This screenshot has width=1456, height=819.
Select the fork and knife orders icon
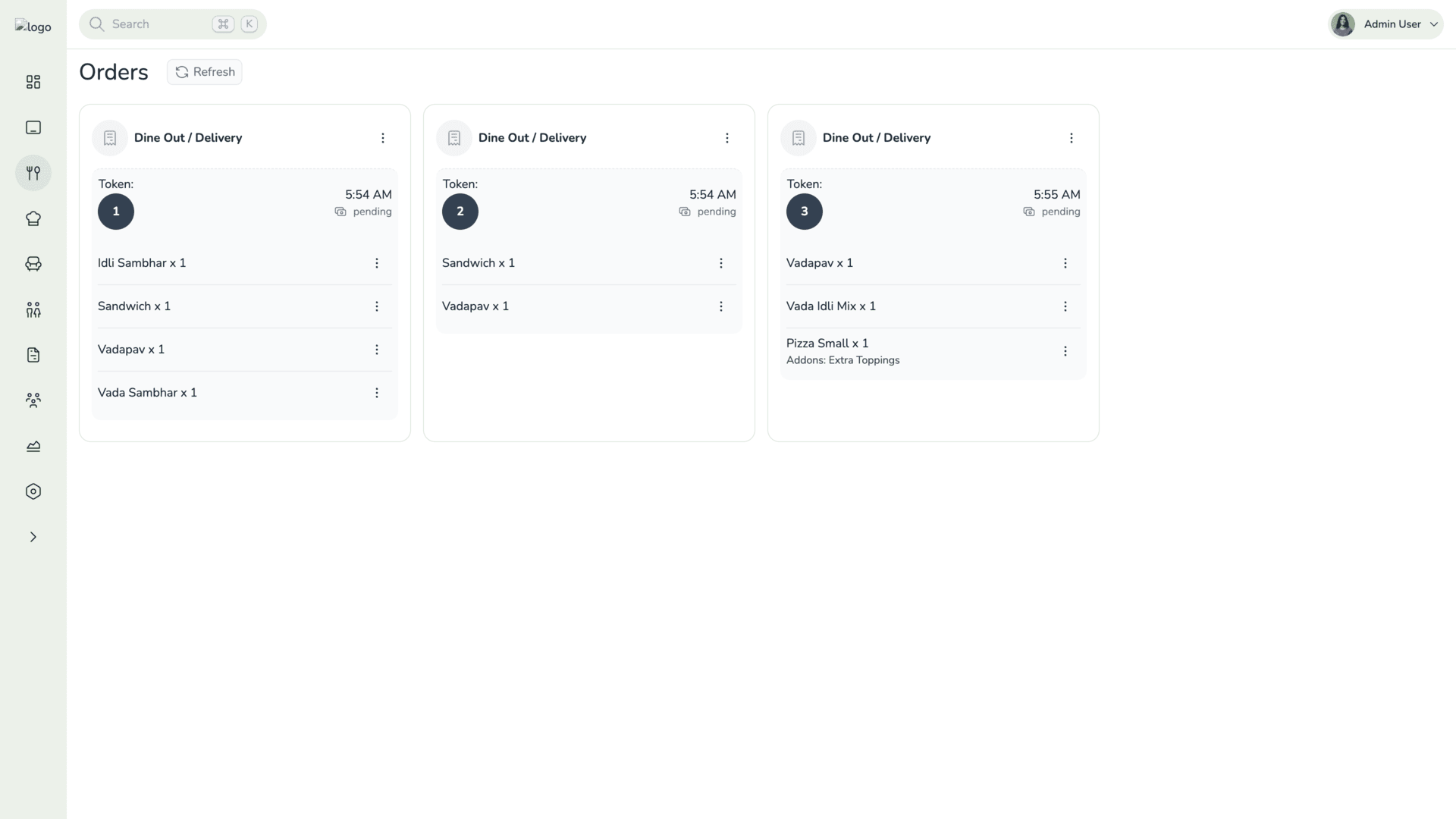(33, 173)
